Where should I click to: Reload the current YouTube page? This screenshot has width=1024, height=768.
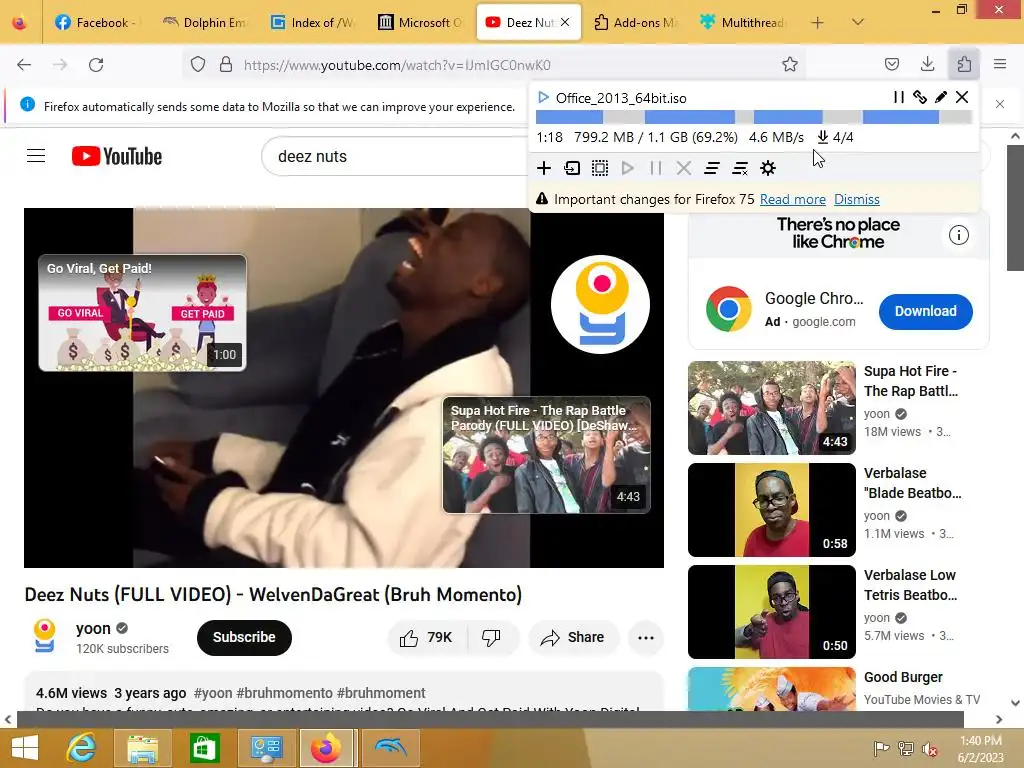pos(96,65)
